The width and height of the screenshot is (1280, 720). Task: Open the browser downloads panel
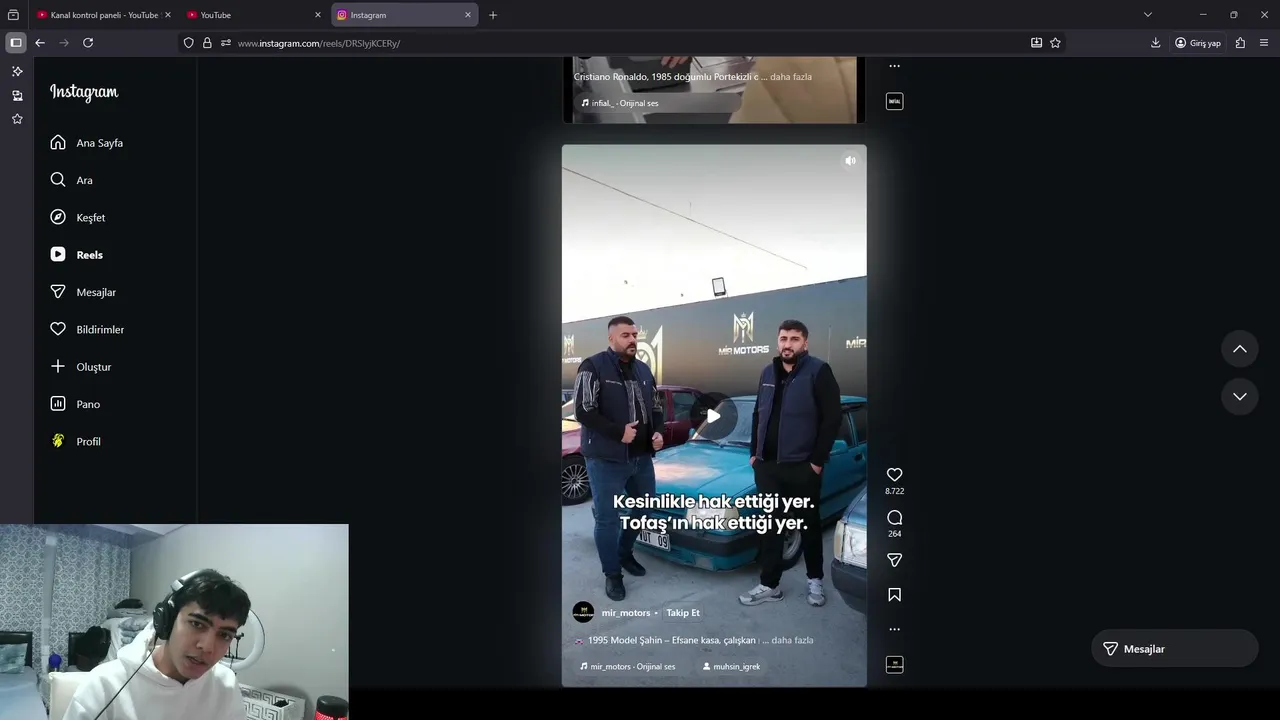pyautogui.click(x=1156, y=43)
